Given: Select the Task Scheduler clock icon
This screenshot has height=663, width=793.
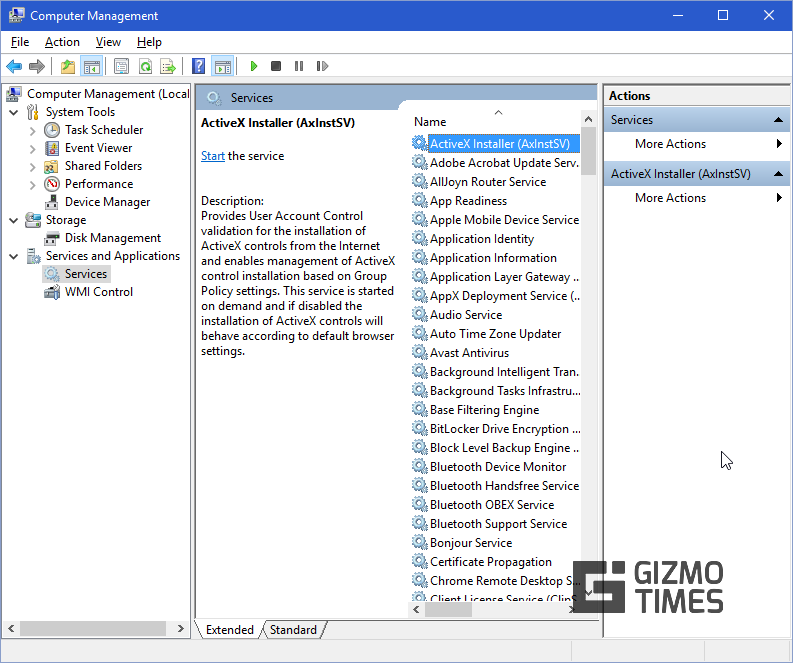Looking at the screenshot, I should pos(52,130).
